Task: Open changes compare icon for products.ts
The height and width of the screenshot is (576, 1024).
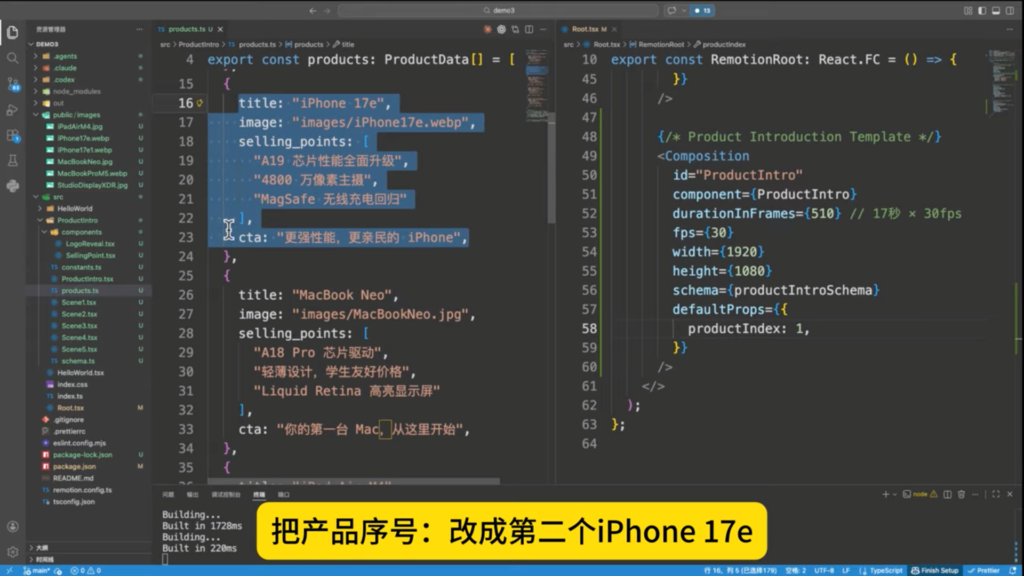Action: pos(515,29)
